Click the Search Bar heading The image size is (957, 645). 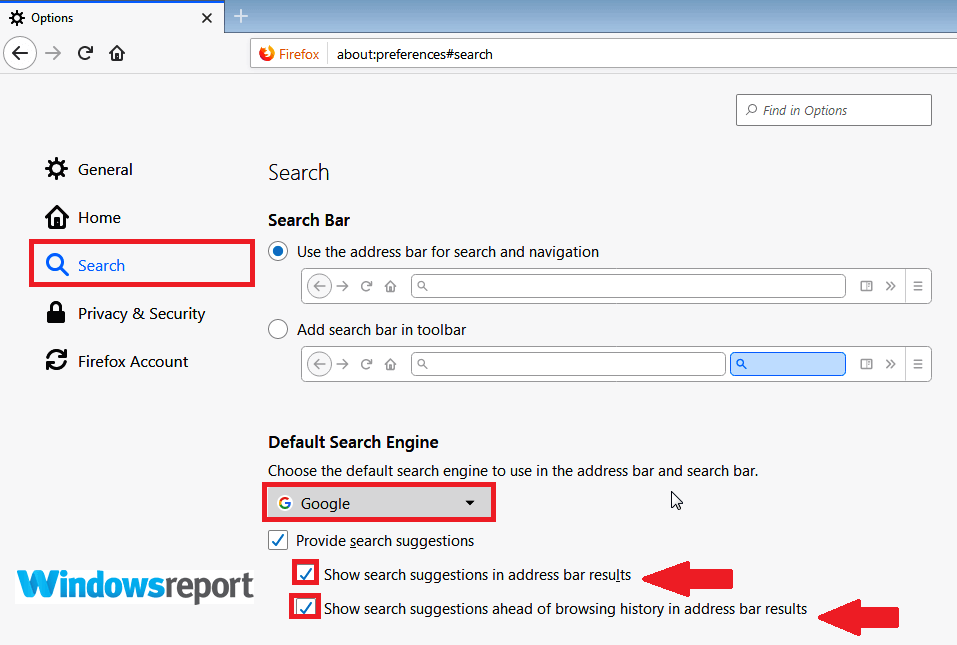pyautogui.click(x=309, y=220)
